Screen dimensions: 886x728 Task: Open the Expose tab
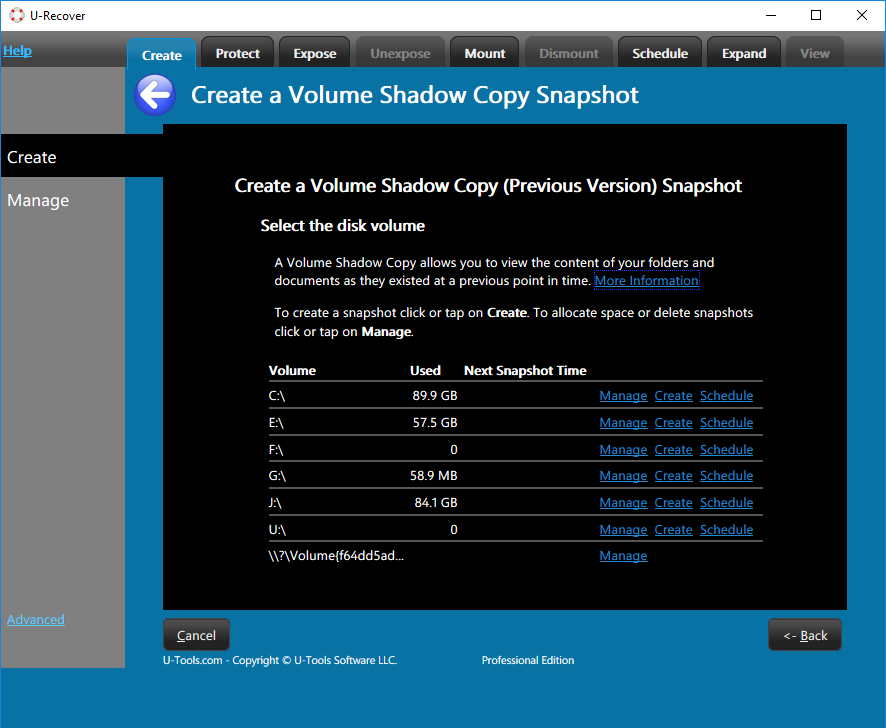(x=314, y=52)
